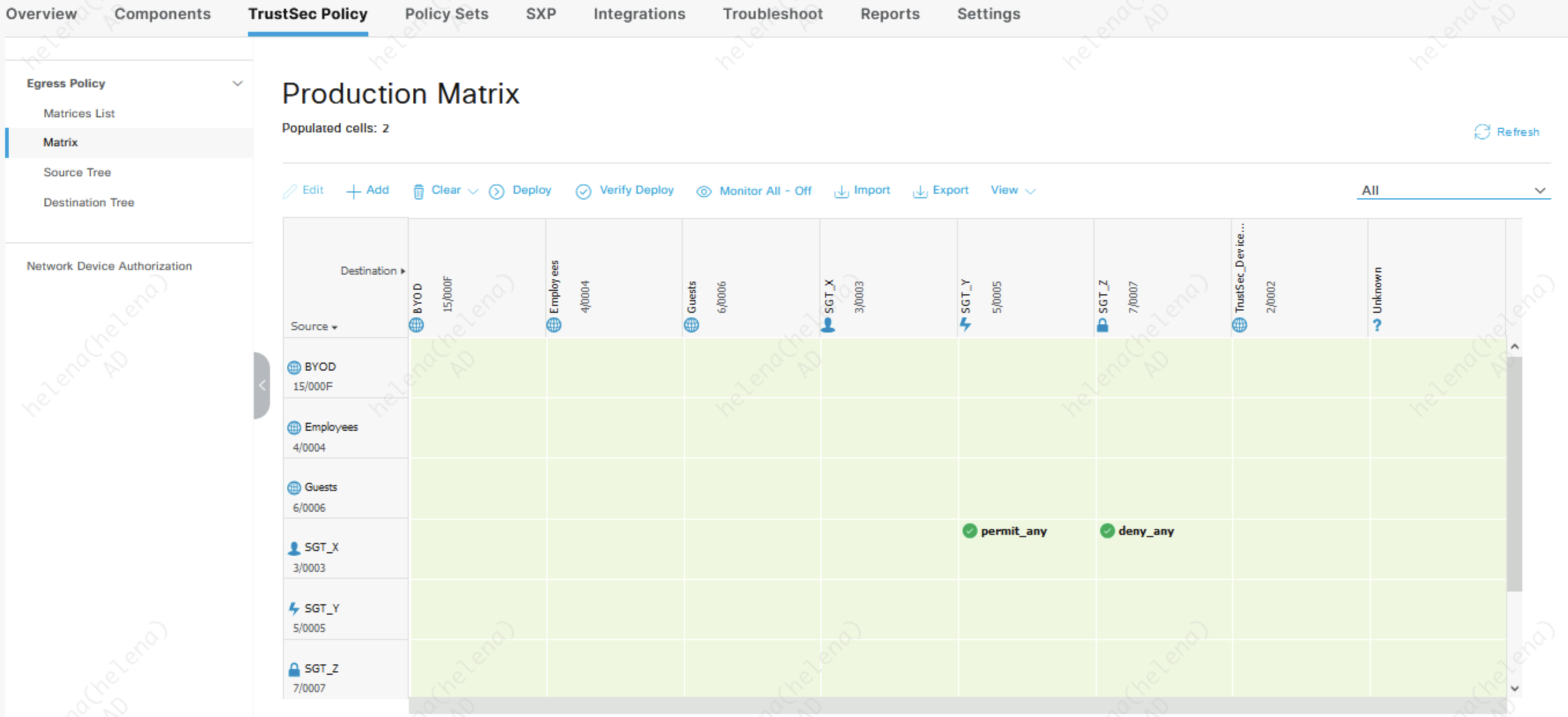Click the Import download icon
The image size is (1568, 717).
click(x=841, y=192)
